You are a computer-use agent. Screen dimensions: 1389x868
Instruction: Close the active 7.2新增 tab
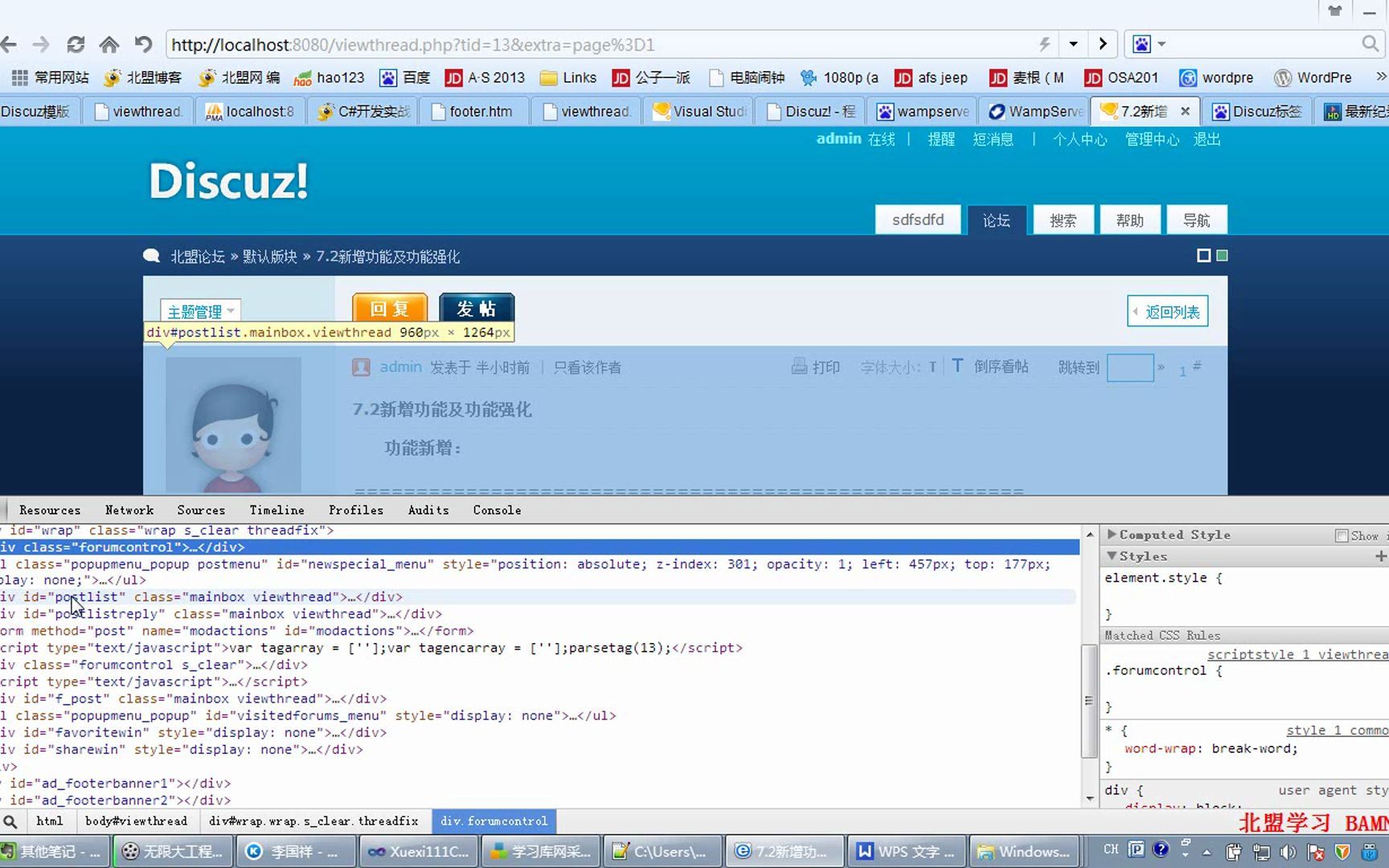pyautogui.click(x=1185, y=111)
